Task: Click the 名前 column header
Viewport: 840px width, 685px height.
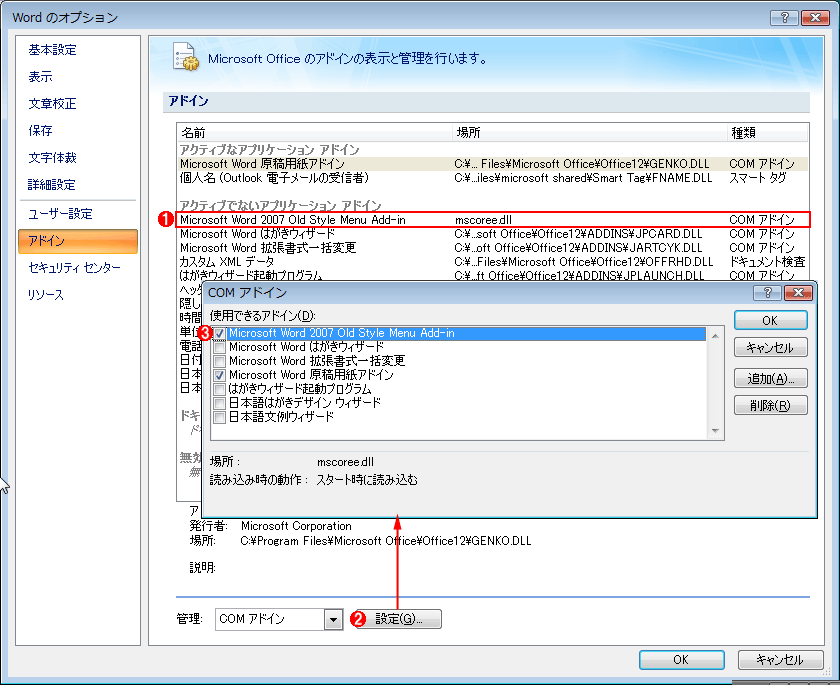Action: (x=315, y=133)
